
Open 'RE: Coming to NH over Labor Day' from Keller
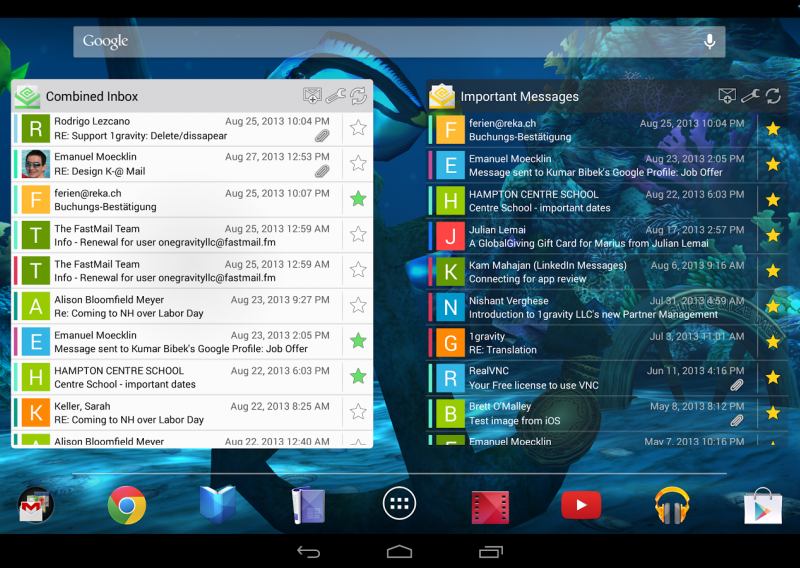tap(129, 420)
